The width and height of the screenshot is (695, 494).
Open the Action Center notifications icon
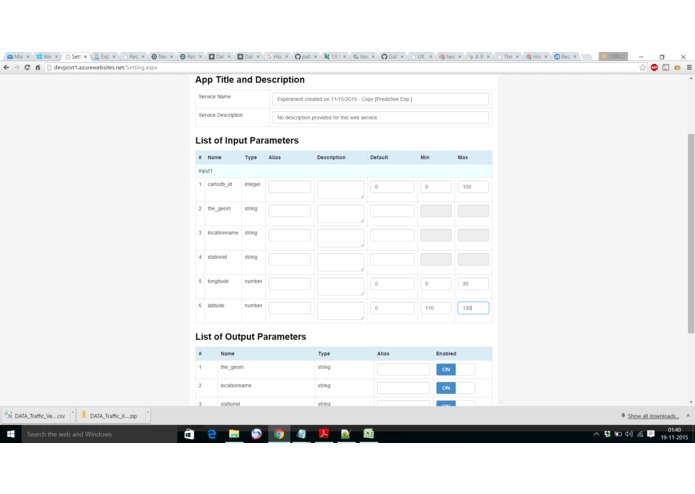point(651,434)
